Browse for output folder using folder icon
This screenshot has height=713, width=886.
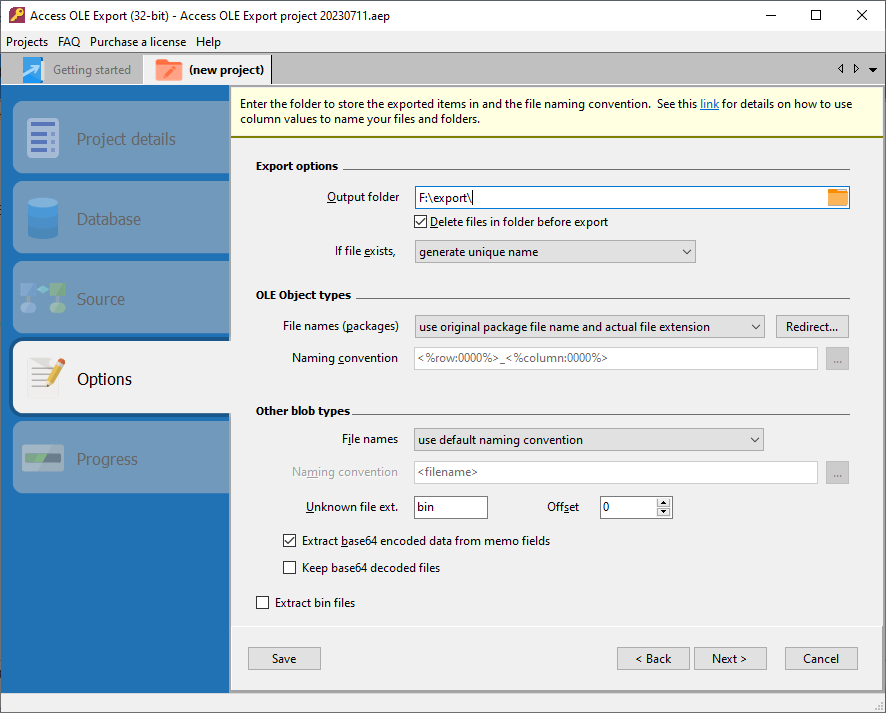click(837, 198)
